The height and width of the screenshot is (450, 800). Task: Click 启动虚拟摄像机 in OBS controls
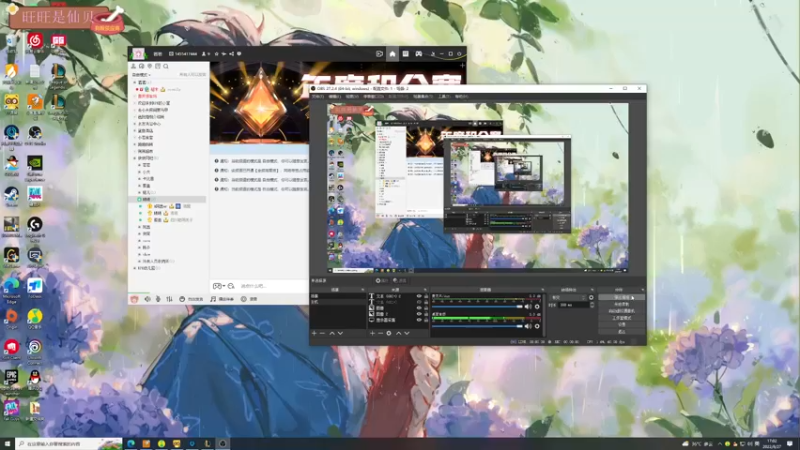(x=621, y=311)
